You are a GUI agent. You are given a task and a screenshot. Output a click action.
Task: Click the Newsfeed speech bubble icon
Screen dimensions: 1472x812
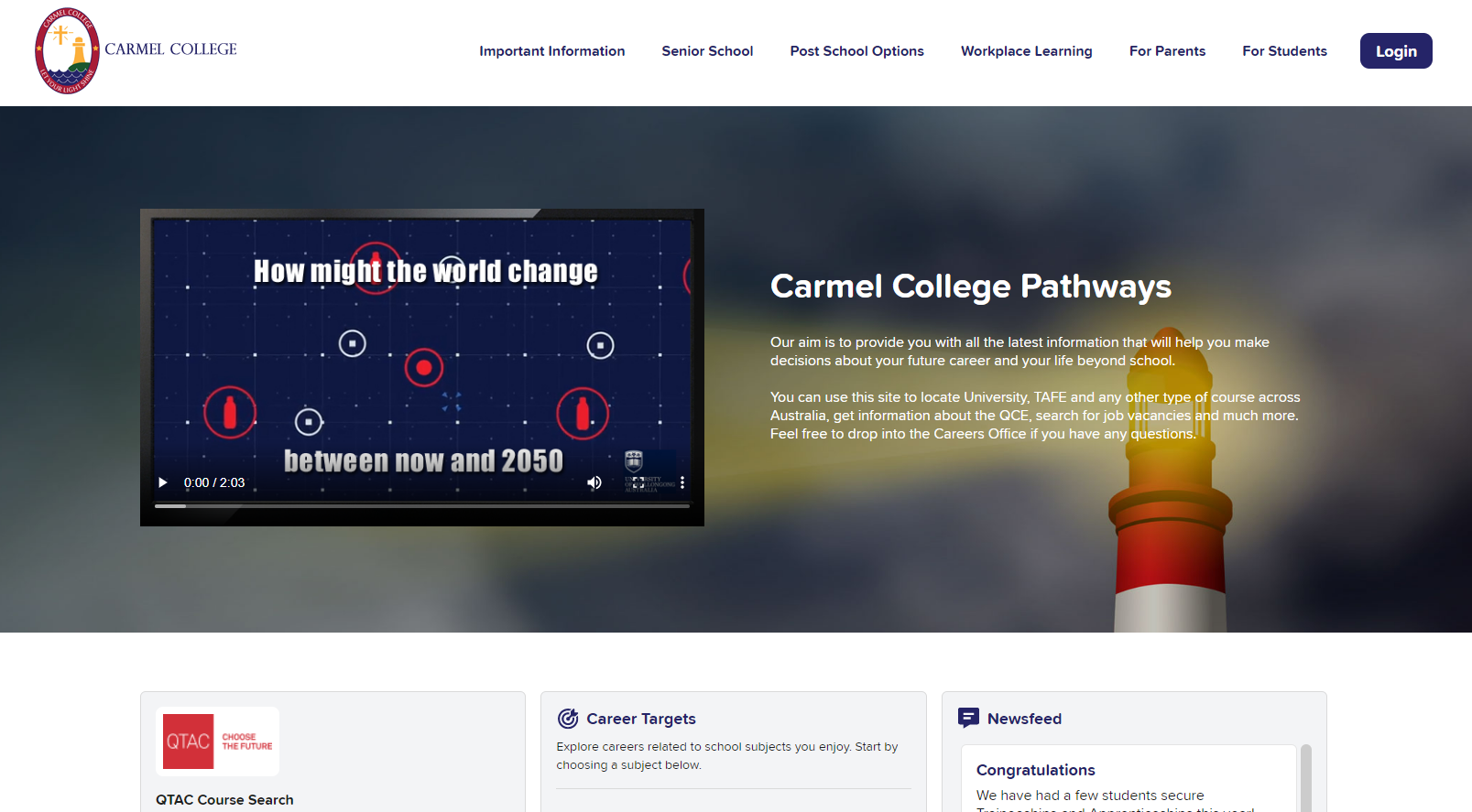(x=968, y=718)
